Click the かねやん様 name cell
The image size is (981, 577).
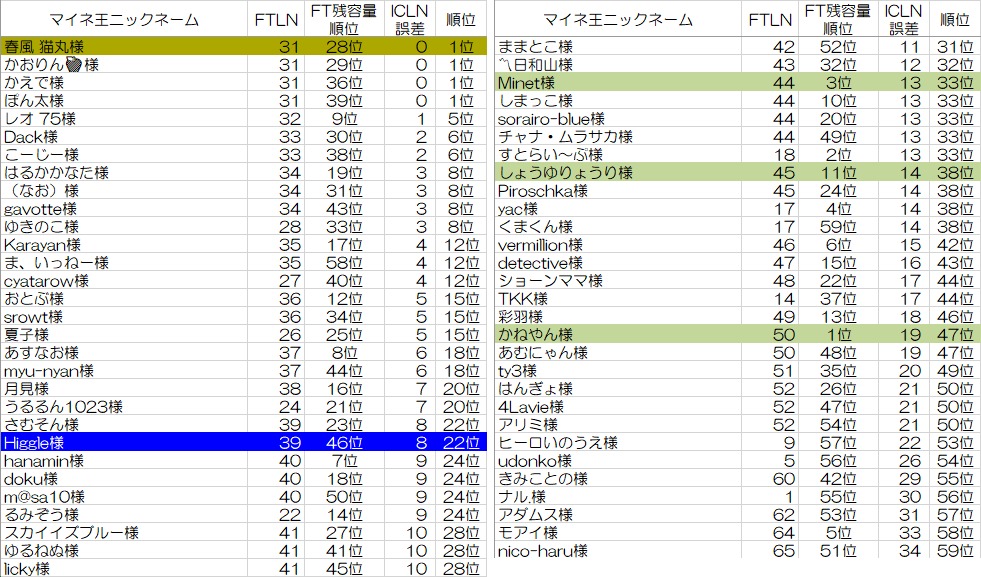[x=536, y=335]
